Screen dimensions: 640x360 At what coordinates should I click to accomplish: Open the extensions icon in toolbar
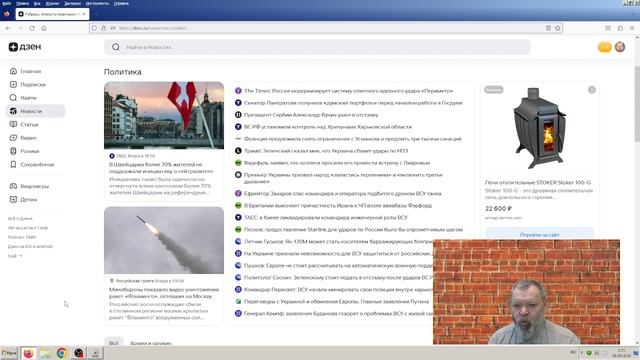[x=620, y=28]
